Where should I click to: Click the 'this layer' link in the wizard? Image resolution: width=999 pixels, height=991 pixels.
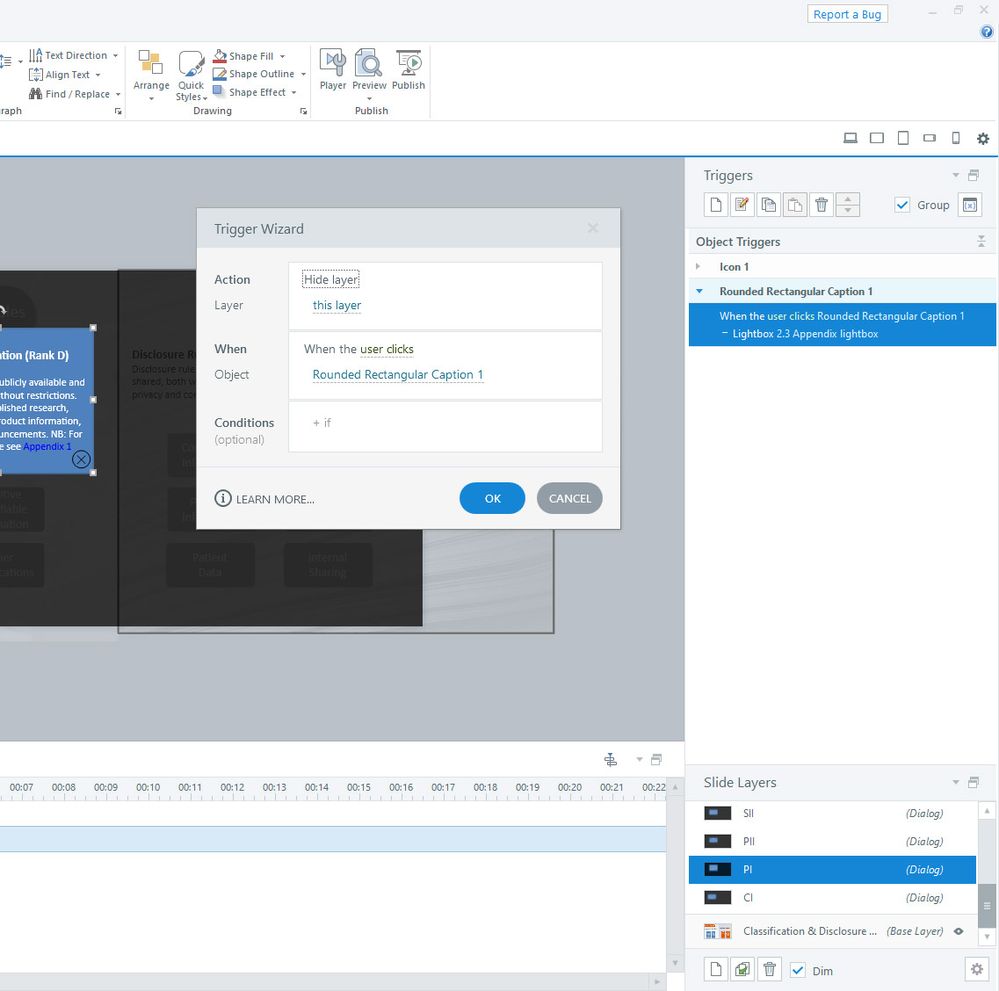pos(337,306)
